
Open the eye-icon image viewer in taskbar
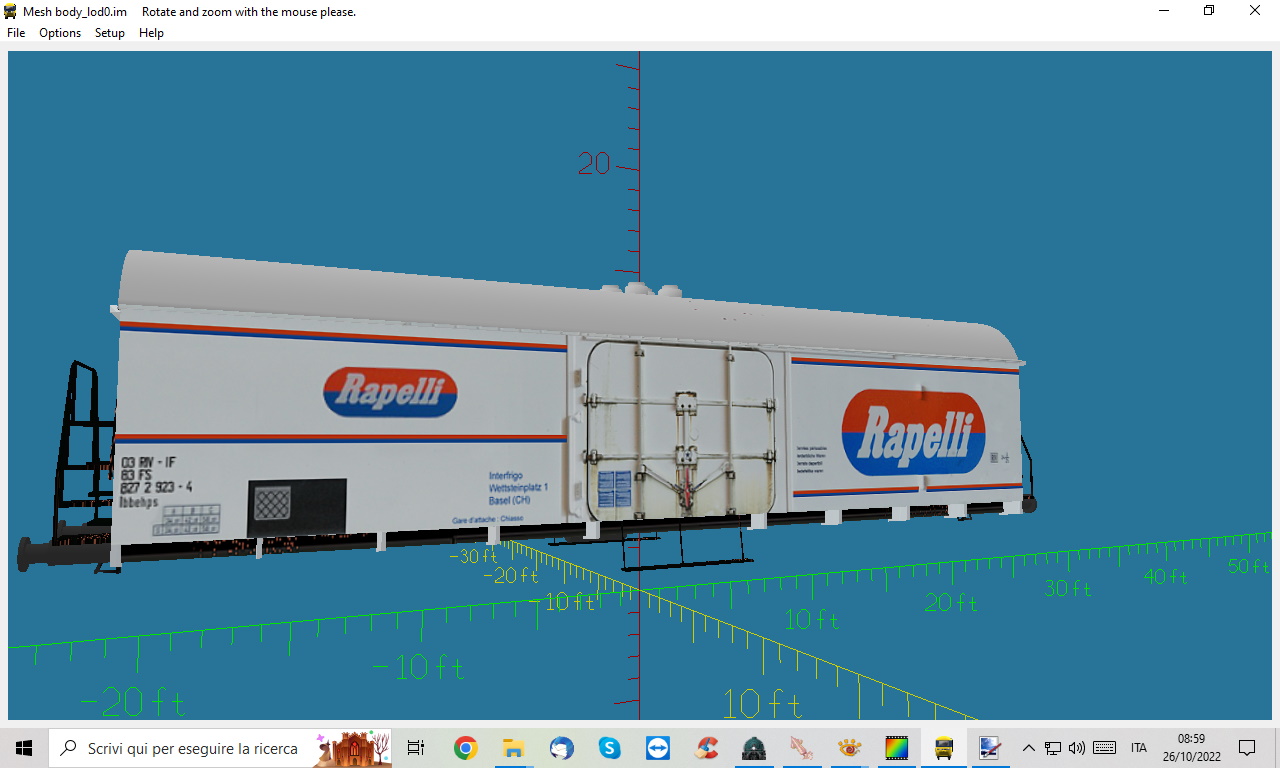click(x=849, y=747)
